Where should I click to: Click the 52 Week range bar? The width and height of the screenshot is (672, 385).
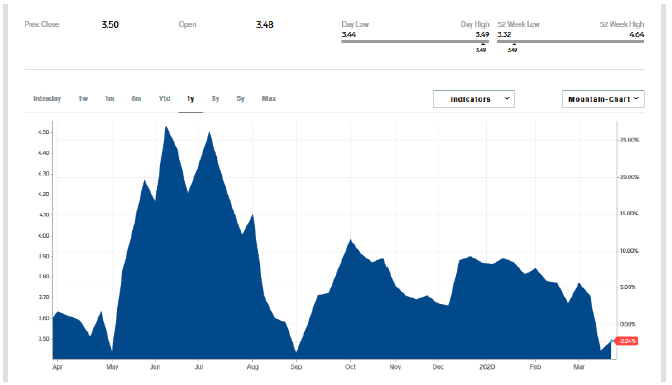570,42
